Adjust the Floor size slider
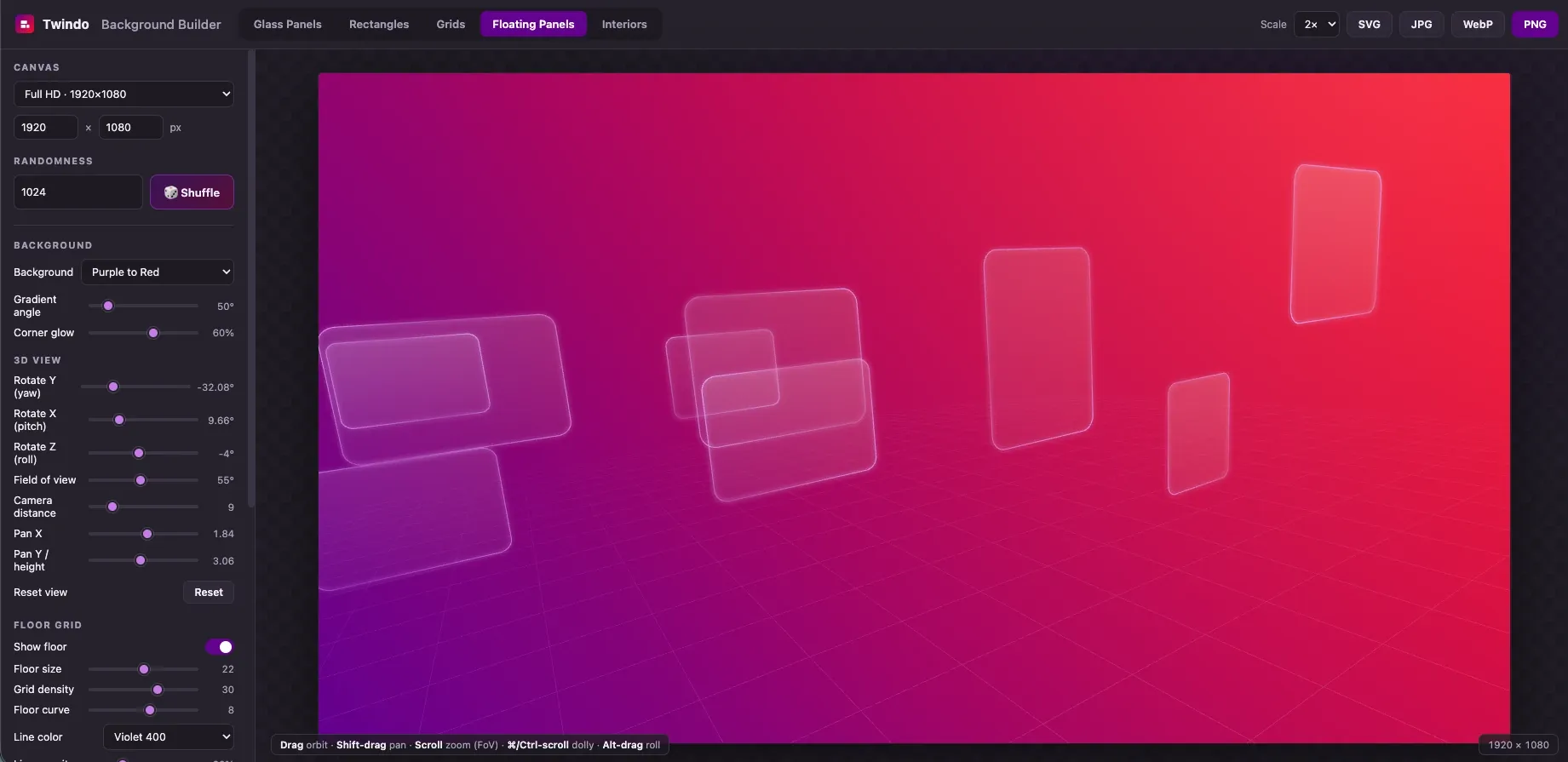This screenshot has height=762, width=1568. 143,669
